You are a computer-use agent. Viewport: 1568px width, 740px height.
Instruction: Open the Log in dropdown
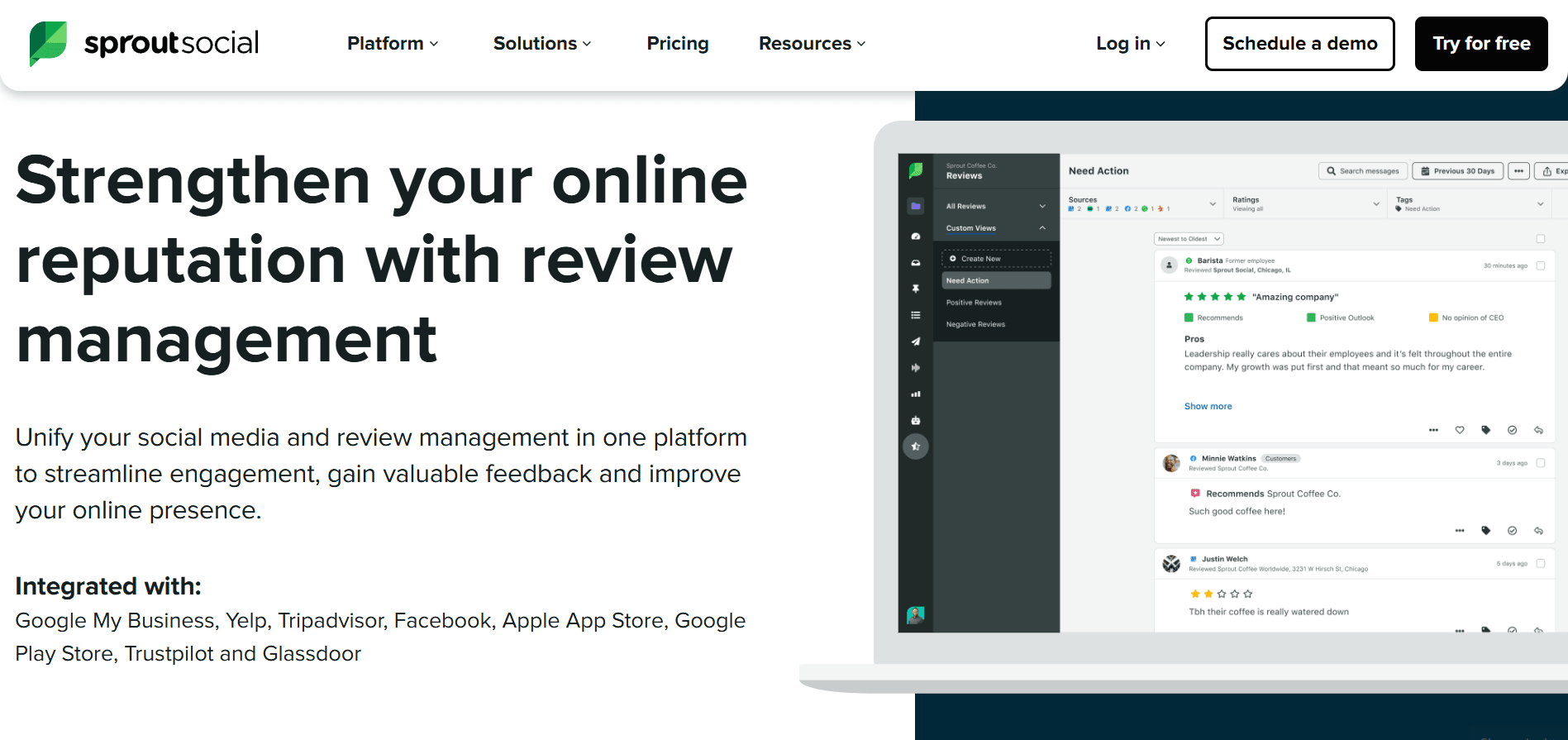click(1130, 43)
